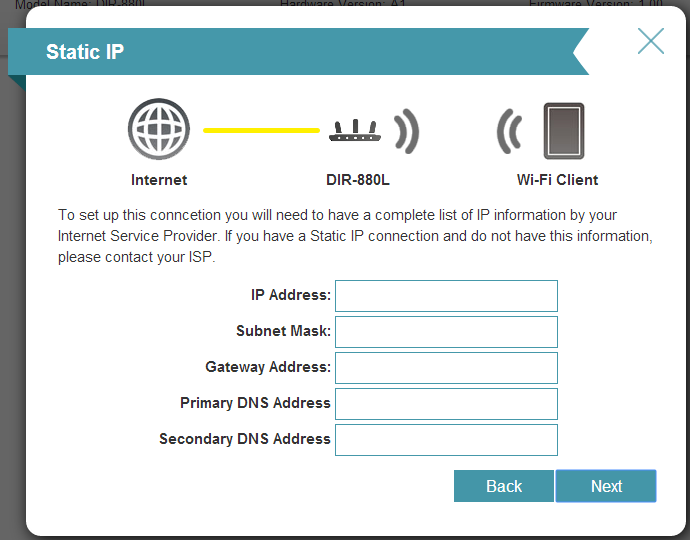This screenshot has height=540, width=690.
Task: Click the DIR-880L label text
Action: click(357, 181)
